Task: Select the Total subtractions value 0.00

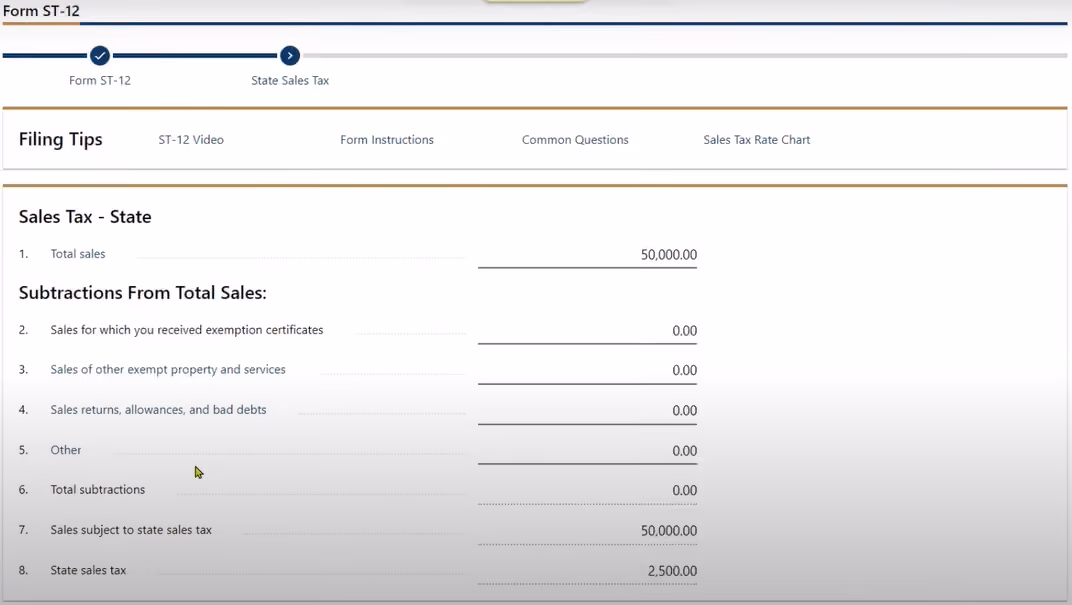Action: click(684, 491)
